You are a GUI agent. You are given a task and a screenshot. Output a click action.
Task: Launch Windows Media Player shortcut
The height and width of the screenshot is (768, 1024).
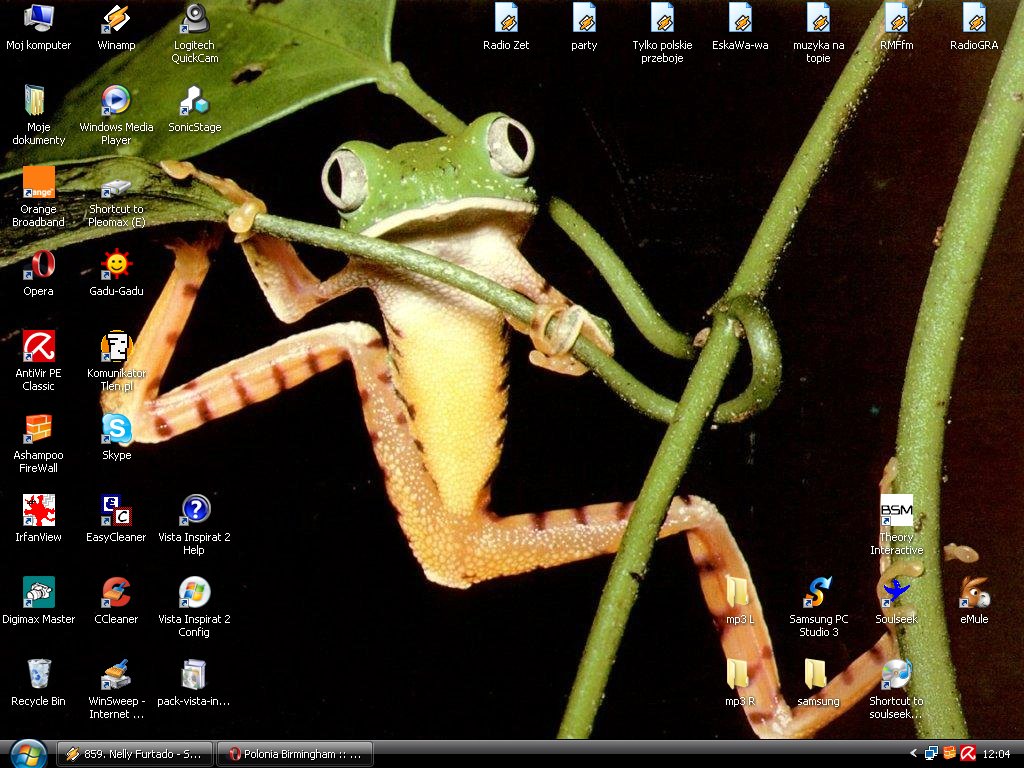116,102
